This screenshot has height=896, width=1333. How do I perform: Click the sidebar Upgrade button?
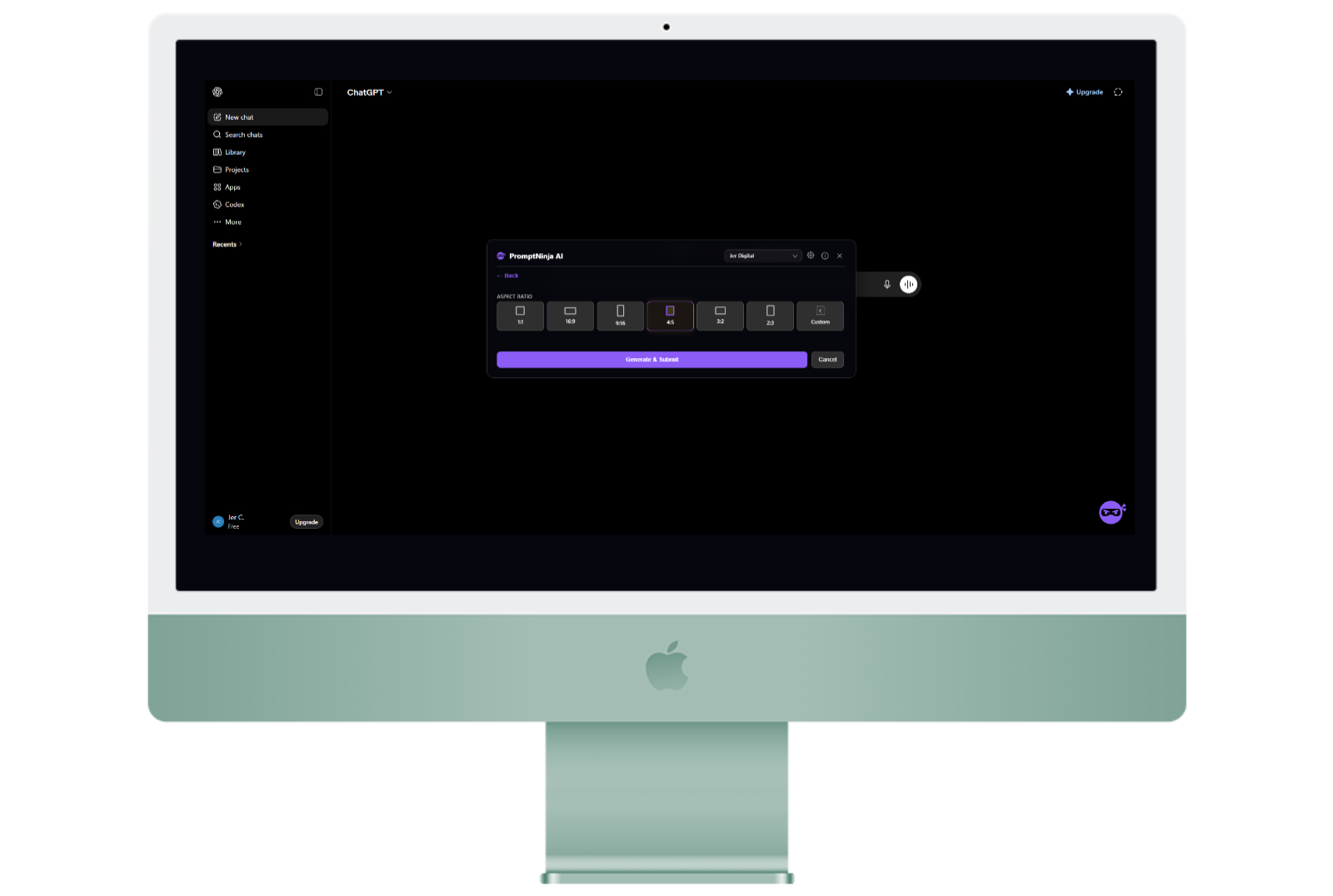coord(307,522)
